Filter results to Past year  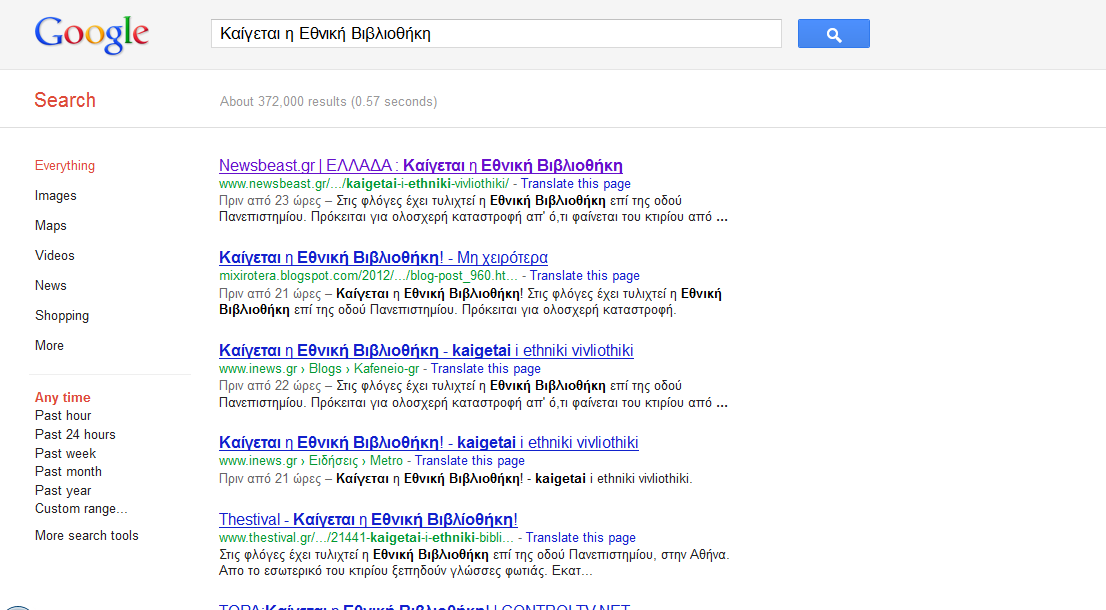[63, 490]
